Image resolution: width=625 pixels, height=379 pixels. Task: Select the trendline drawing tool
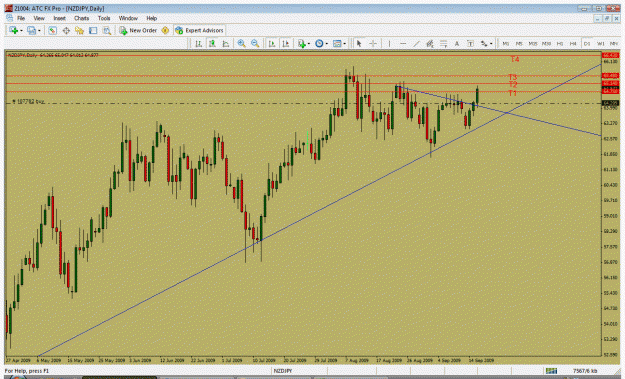416,43
